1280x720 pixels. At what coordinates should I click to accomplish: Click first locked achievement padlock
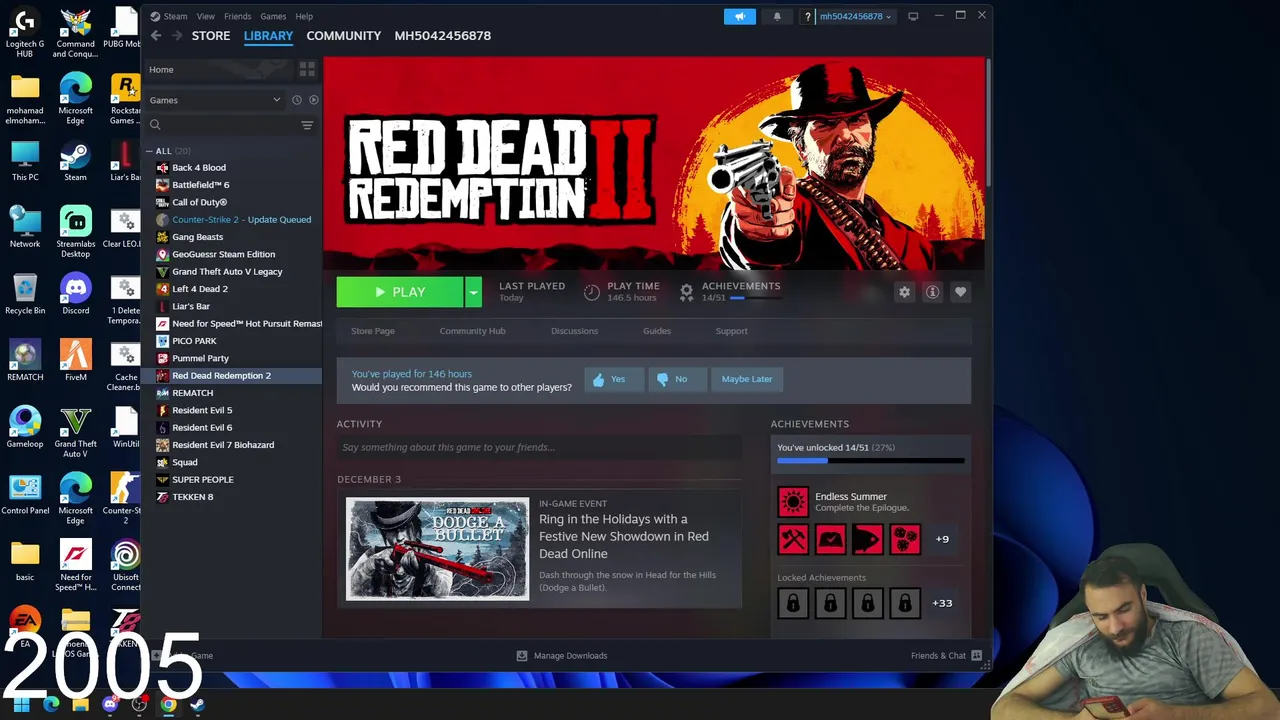click(793, 603)
